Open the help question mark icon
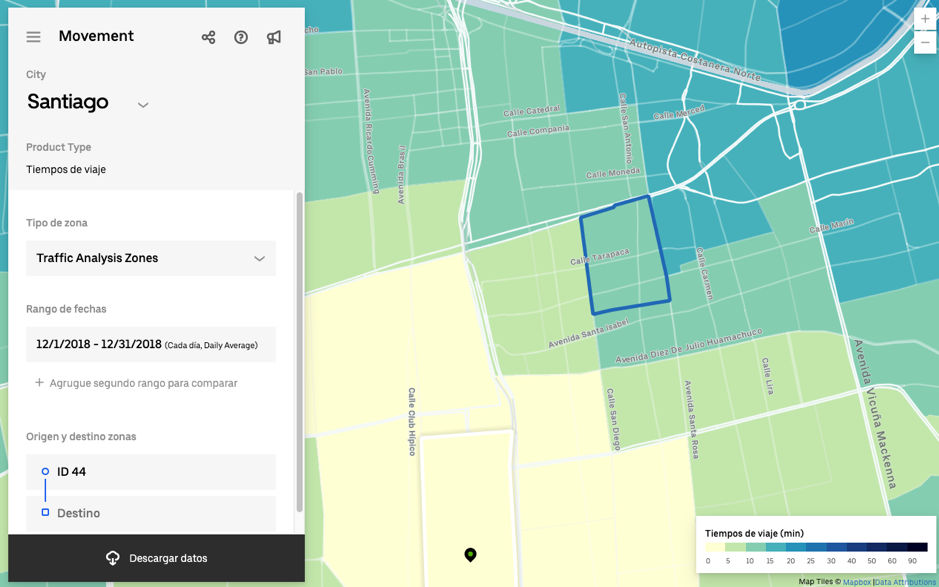This screenshot has height=587, width=939. point(241,37)
